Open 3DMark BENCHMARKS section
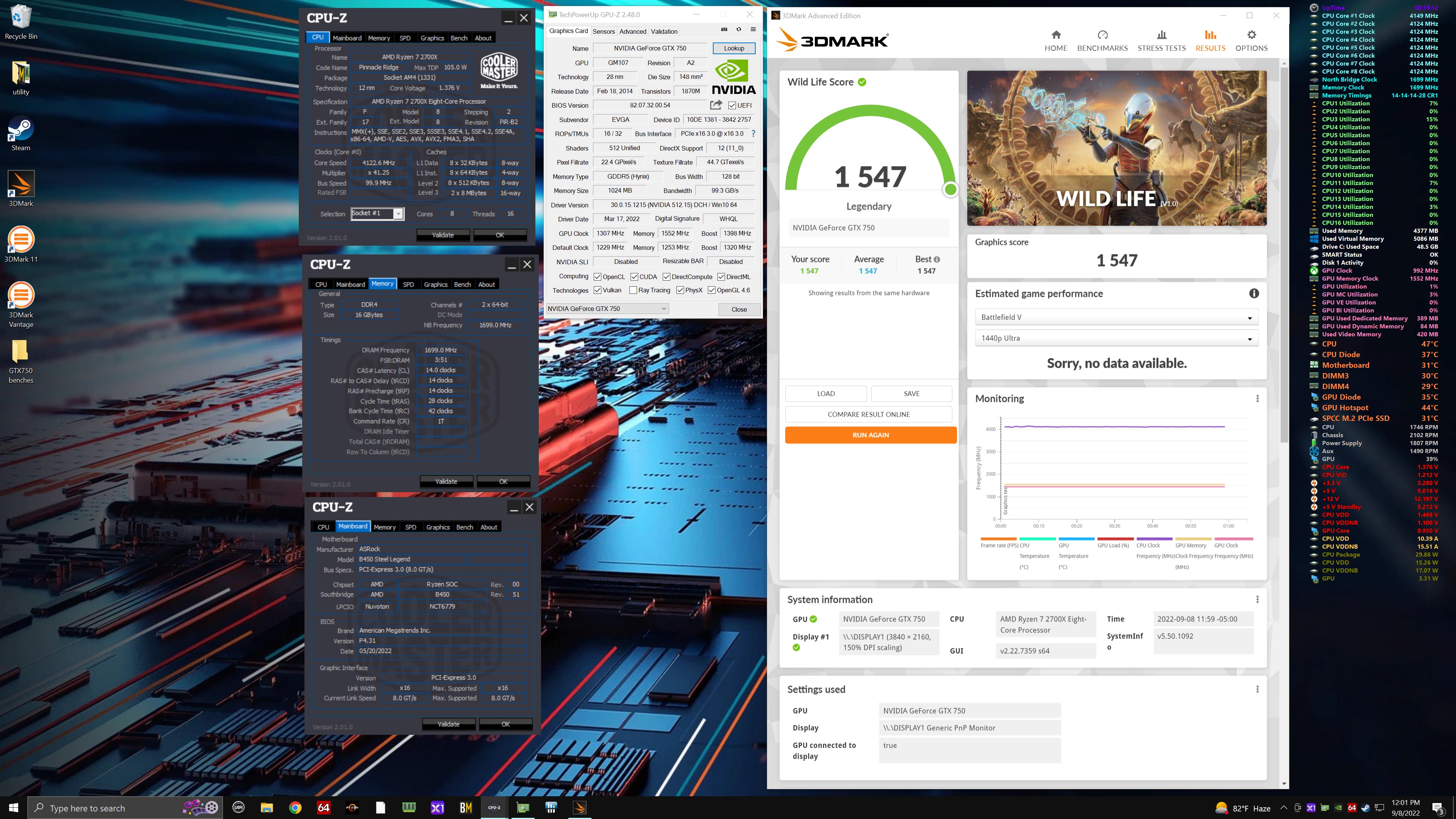Screen dimensions: 1456x819 (x=1102, y=41)
